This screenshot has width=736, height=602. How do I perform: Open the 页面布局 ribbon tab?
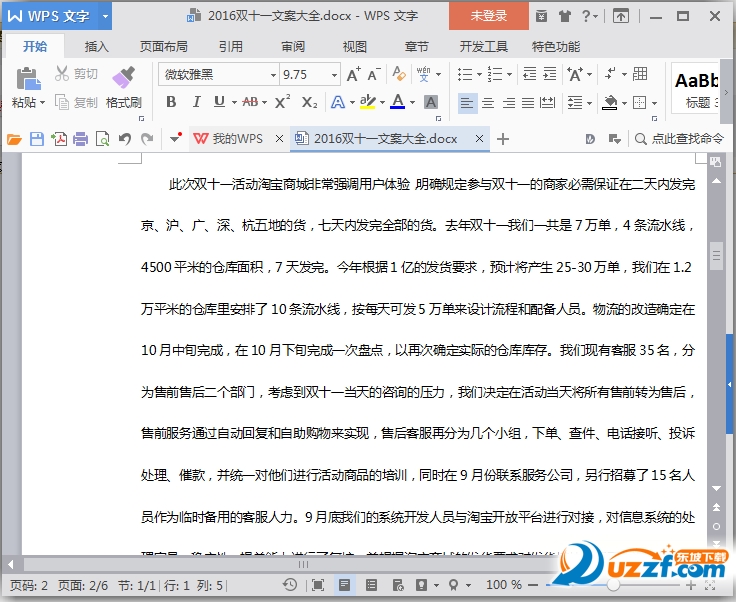click(164, 46)
